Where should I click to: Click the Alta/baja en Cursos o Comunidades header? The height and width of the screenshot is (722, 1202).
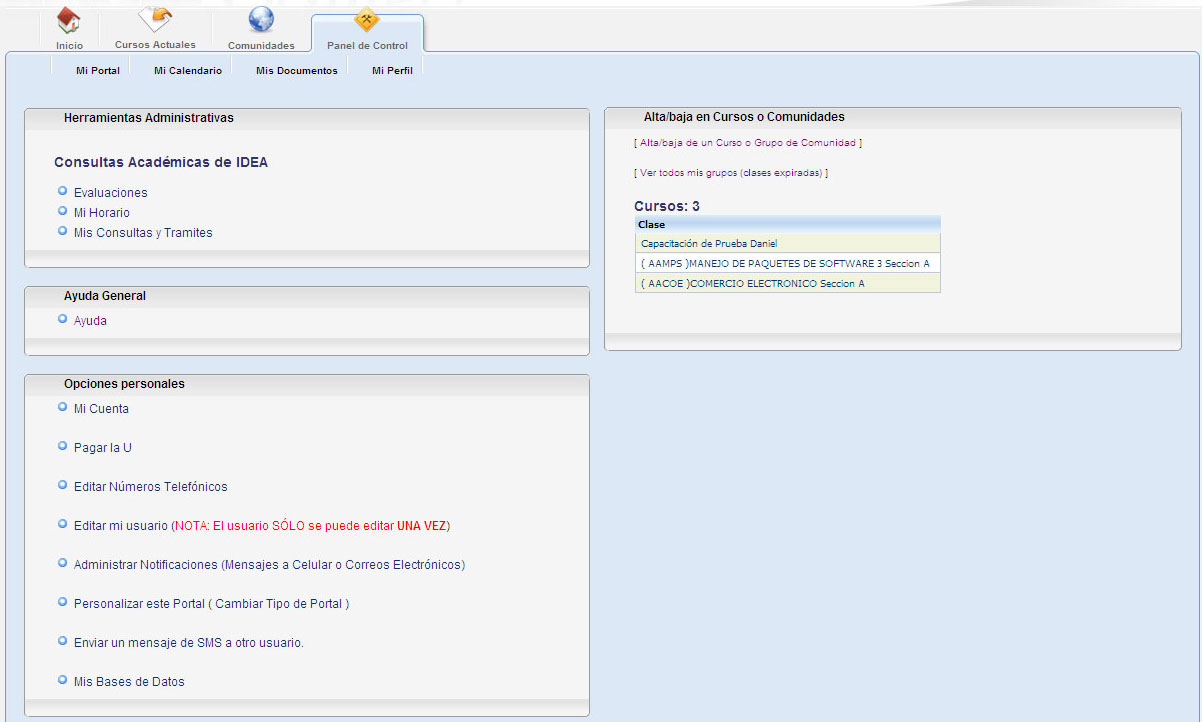[x=893, y=117]
